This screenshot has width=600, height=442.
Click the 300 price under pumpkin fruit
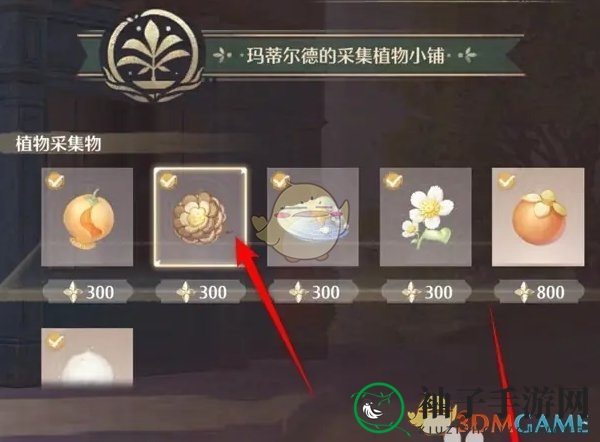(x=88, y=292)
